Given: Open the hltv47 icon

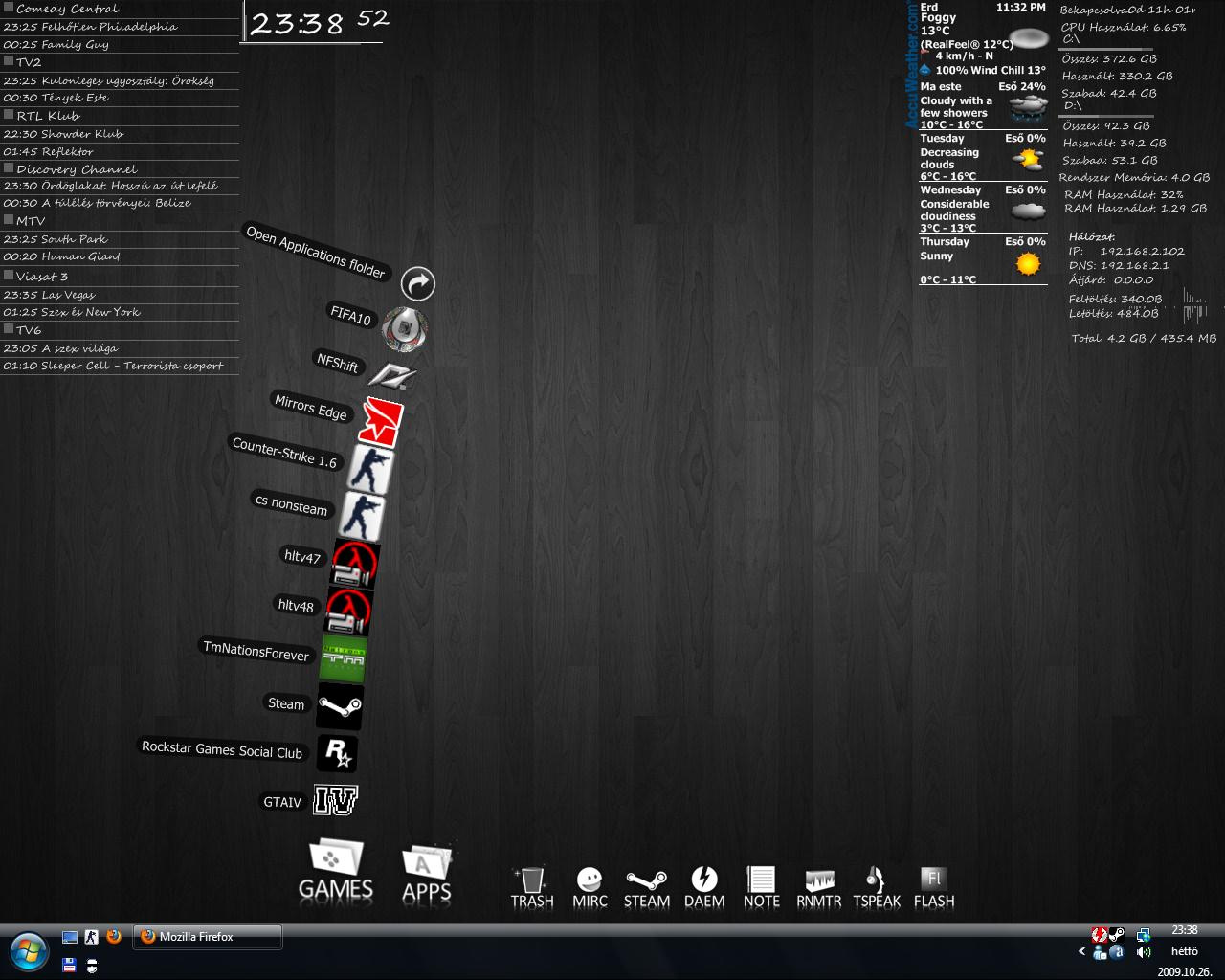Looking at the screenshot, I should click(355, 563).
